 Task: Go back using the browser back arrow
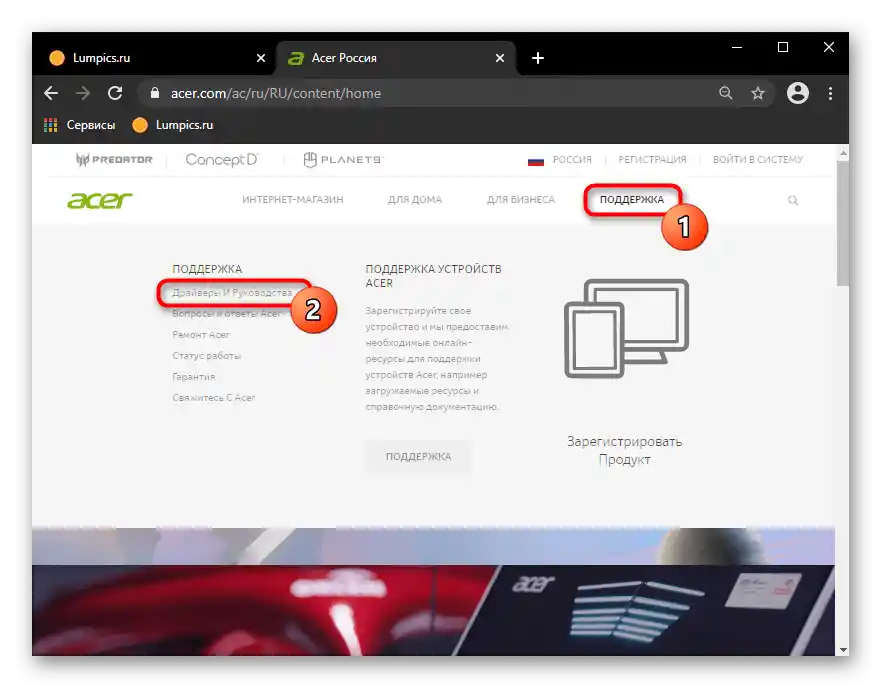[x=51, y=93]
